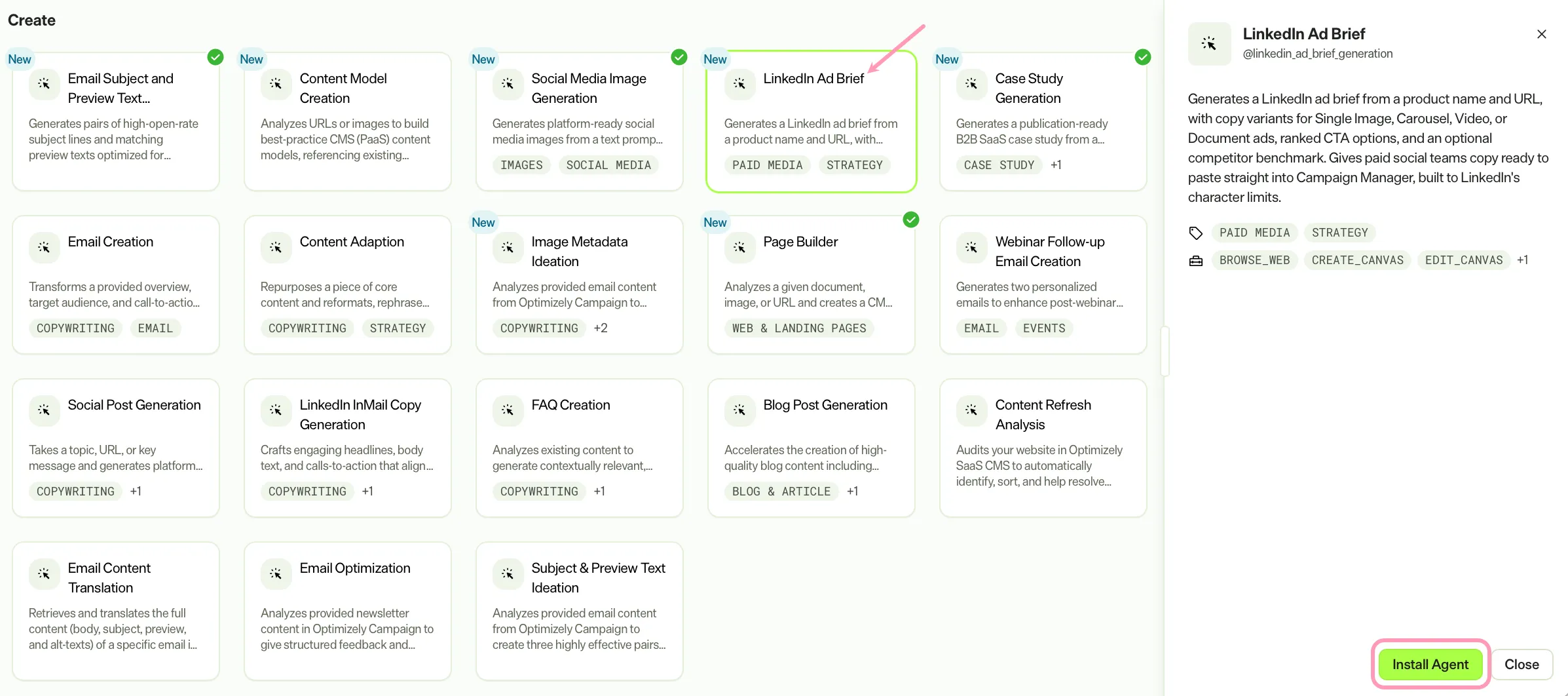Click the IMAGES tag on Social Media Image card
Image resolution: width=1568 pixels, height=696 pixels.
tap(521, 165)
